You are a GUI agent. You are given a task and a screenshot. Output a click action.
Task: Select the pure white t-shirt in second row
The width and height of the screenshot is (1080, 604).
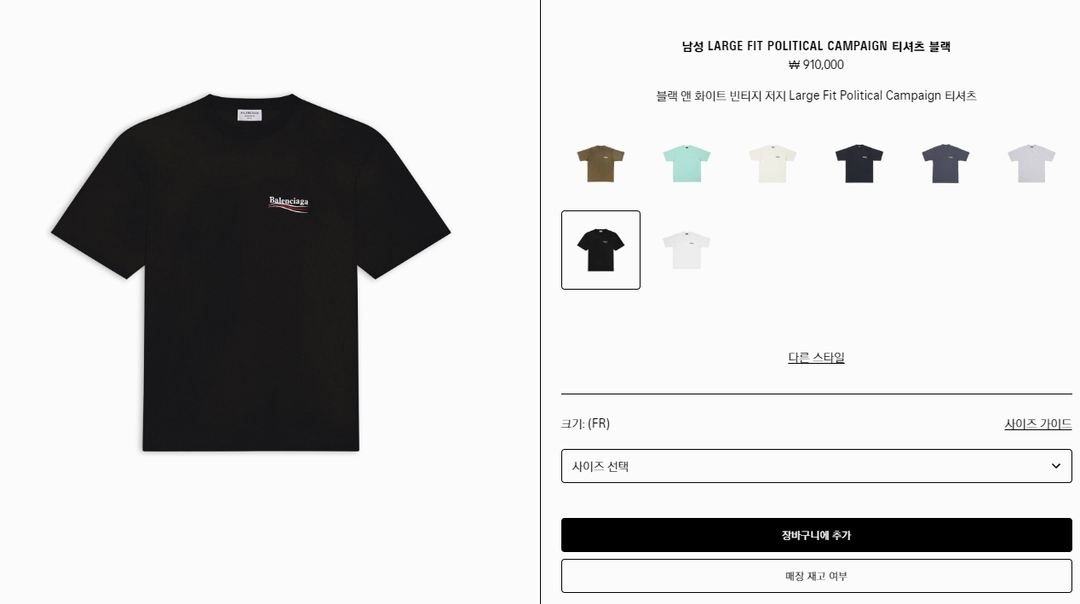687,250
